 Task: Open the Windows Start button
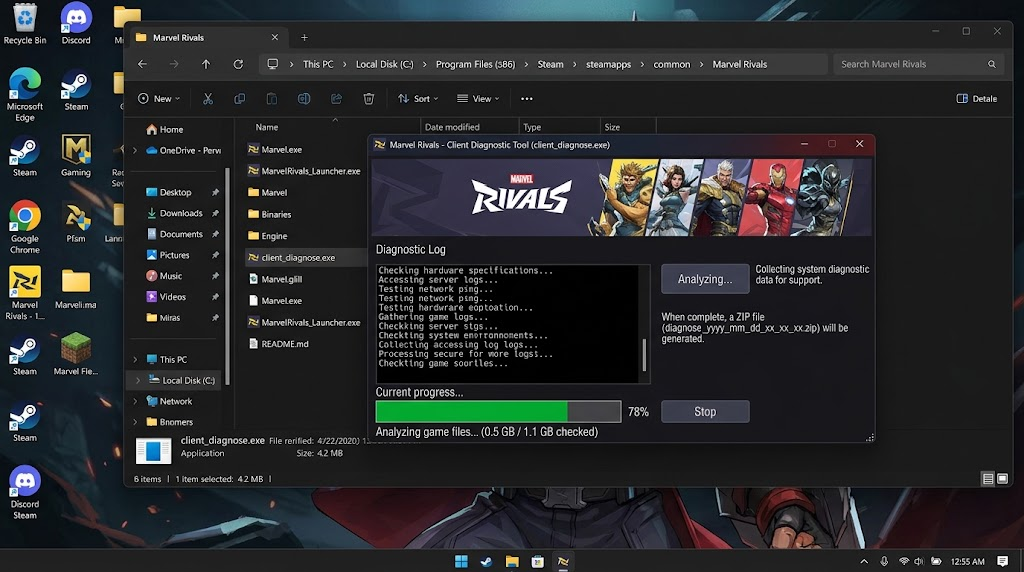click(x=461, y=561)
